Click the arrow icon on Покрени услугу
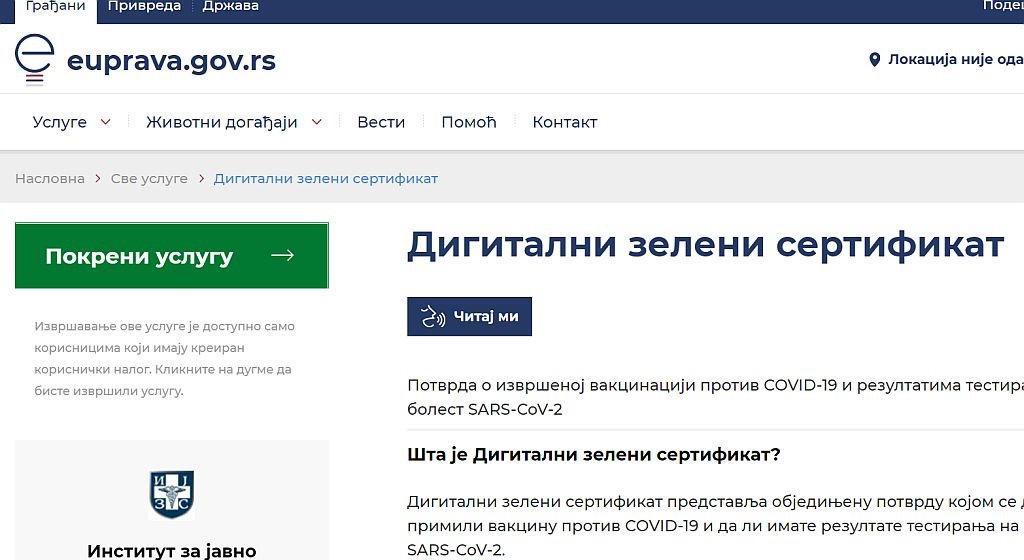The width and height of the screenshot is (1024, 560). (x=282, y=256)
